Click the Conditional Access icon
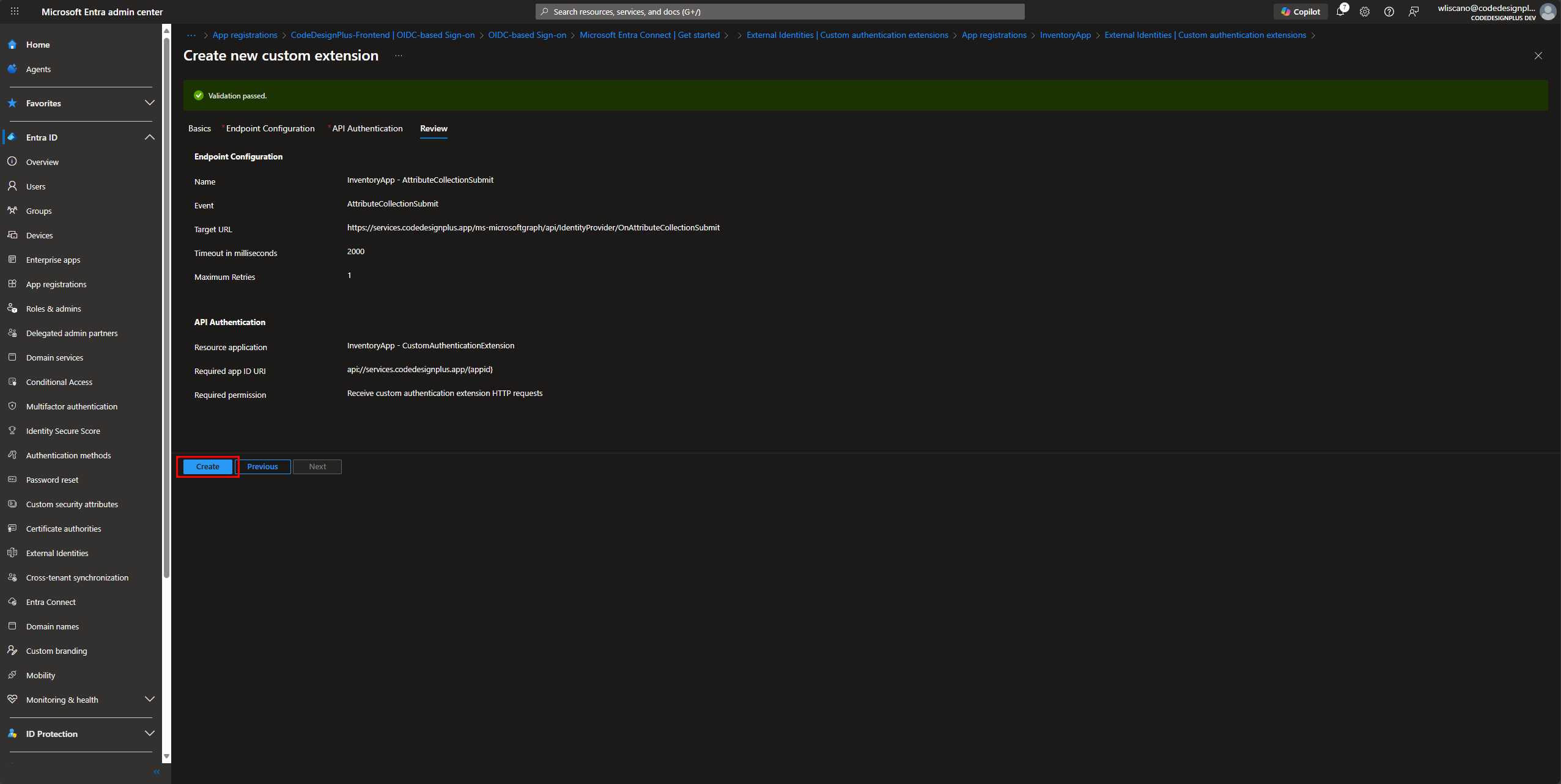This screenshot has width=1561, height=784. (x=12, y=381)
